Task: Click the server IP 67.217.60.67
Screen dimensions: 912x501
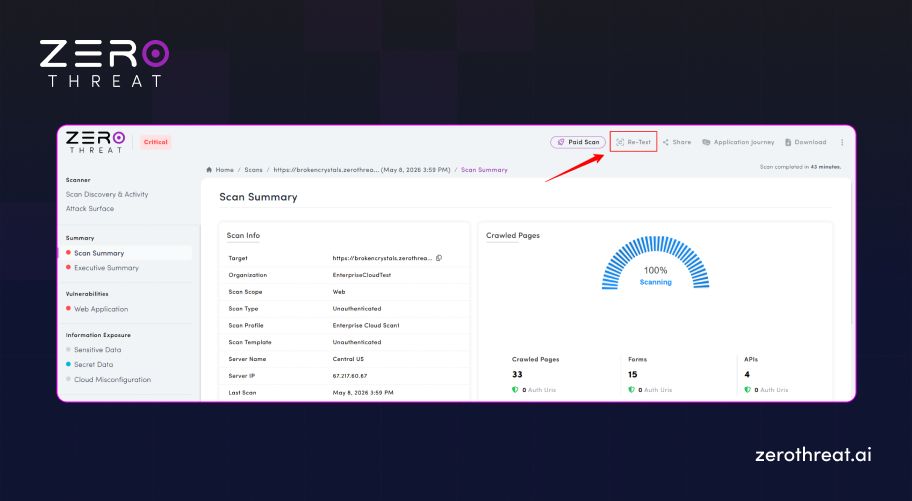Action: [x=350, y=376]
